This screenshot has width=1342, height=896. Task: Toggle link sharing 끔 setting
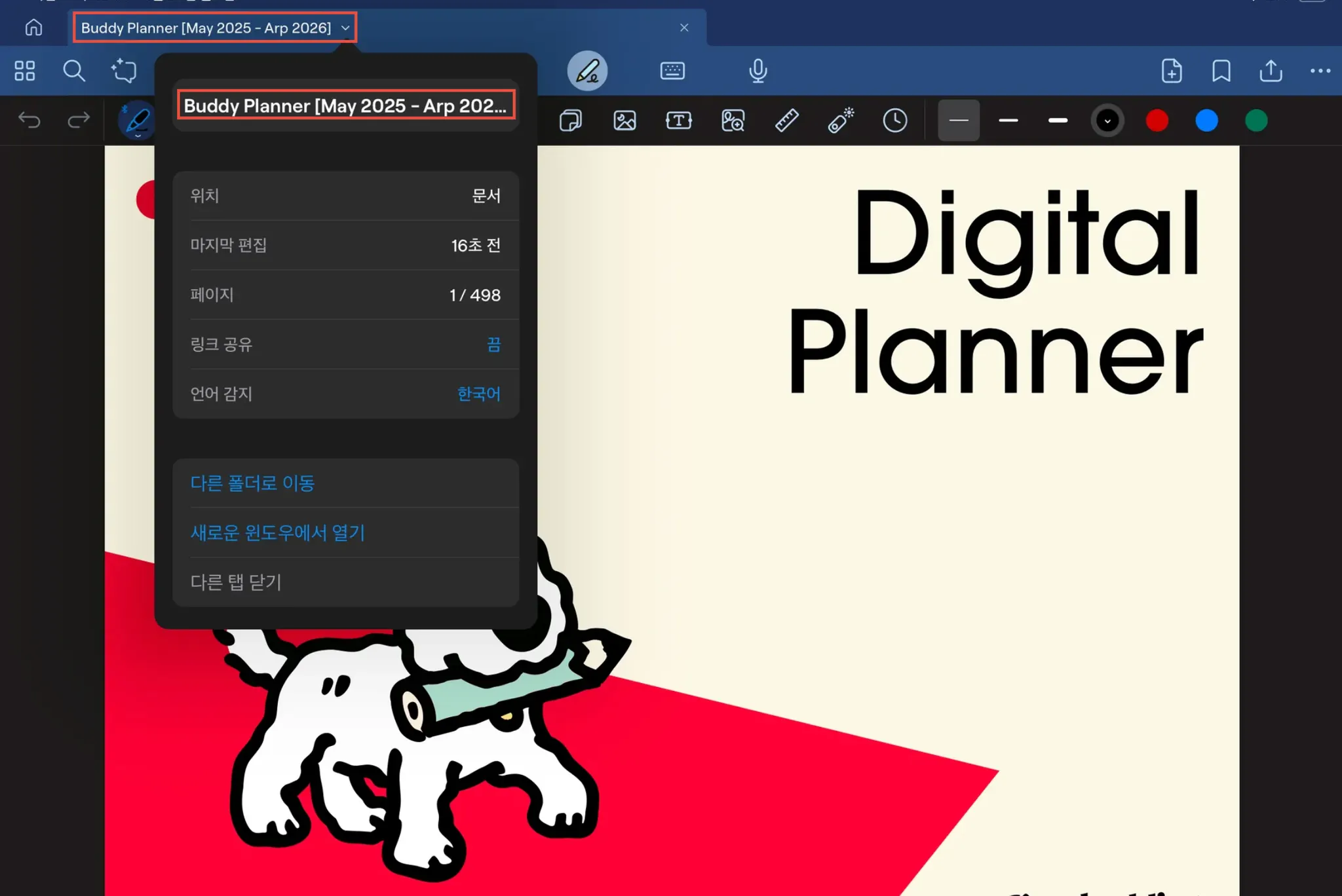click(493, 345)
